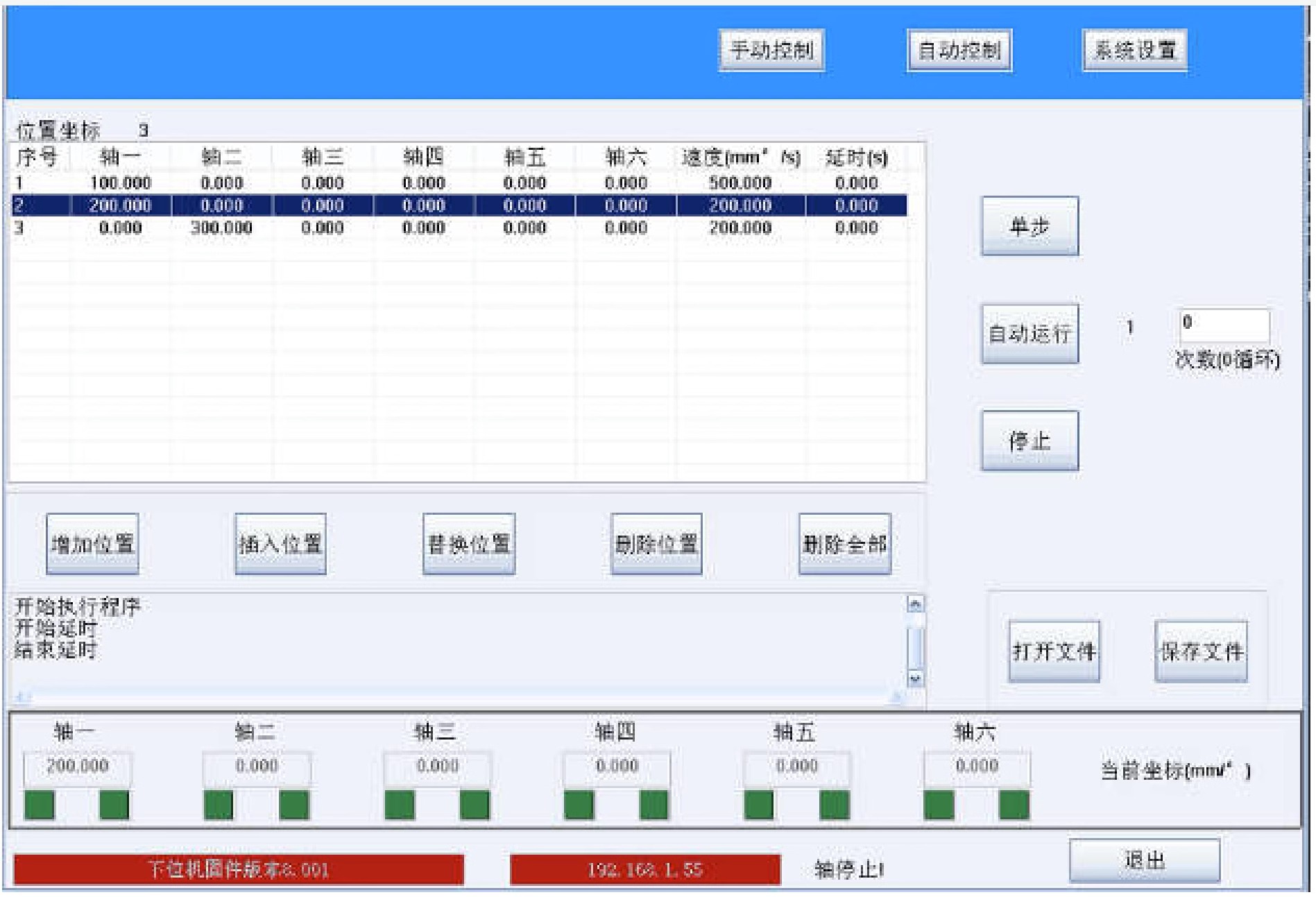This screenshot has height=897, width=1316.
Task: Click left green indicator under 轴一
Action: click(x=40, y=805)
